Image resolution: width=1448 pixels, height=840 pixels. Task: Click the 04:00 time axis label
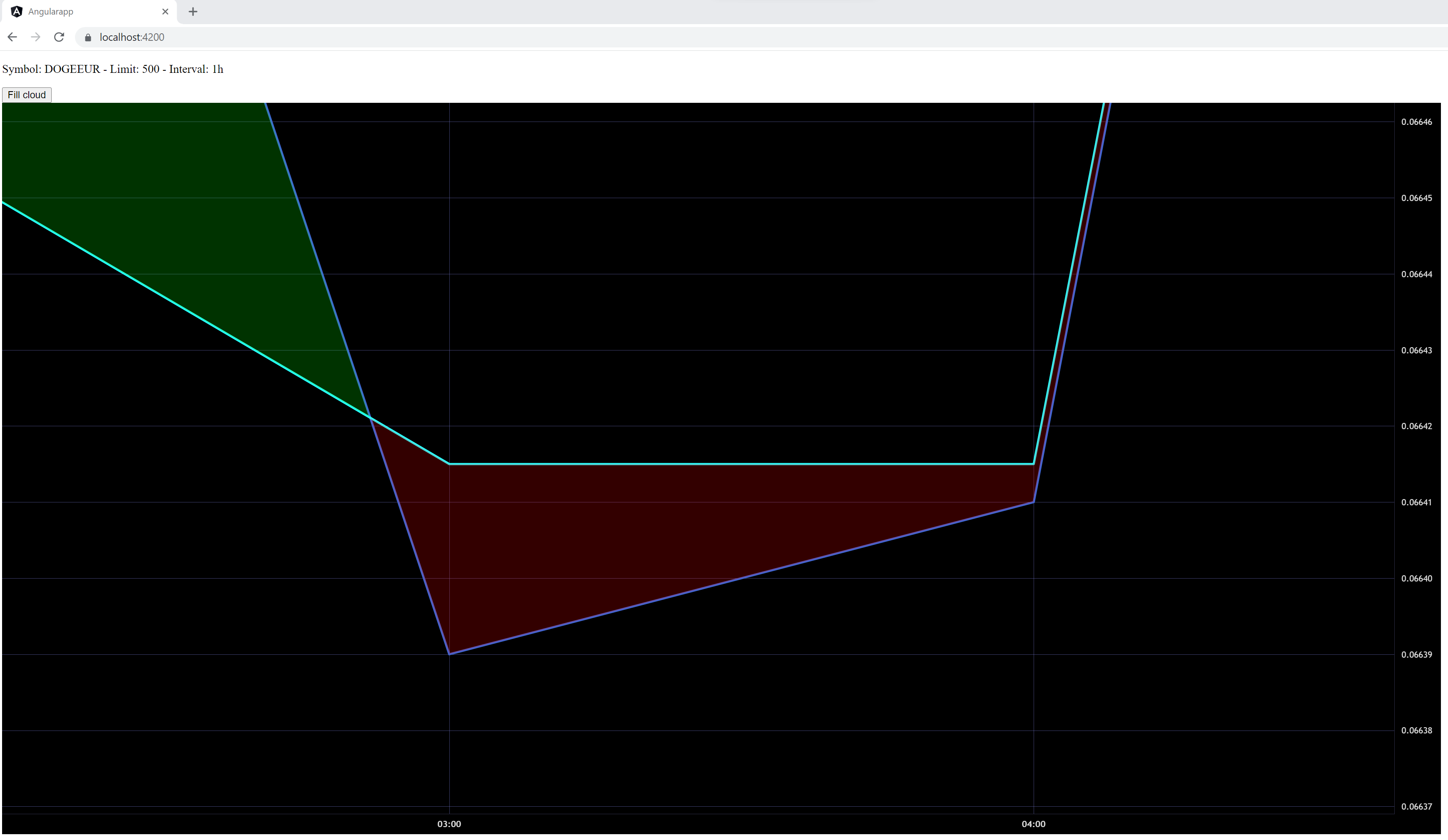1033,824
